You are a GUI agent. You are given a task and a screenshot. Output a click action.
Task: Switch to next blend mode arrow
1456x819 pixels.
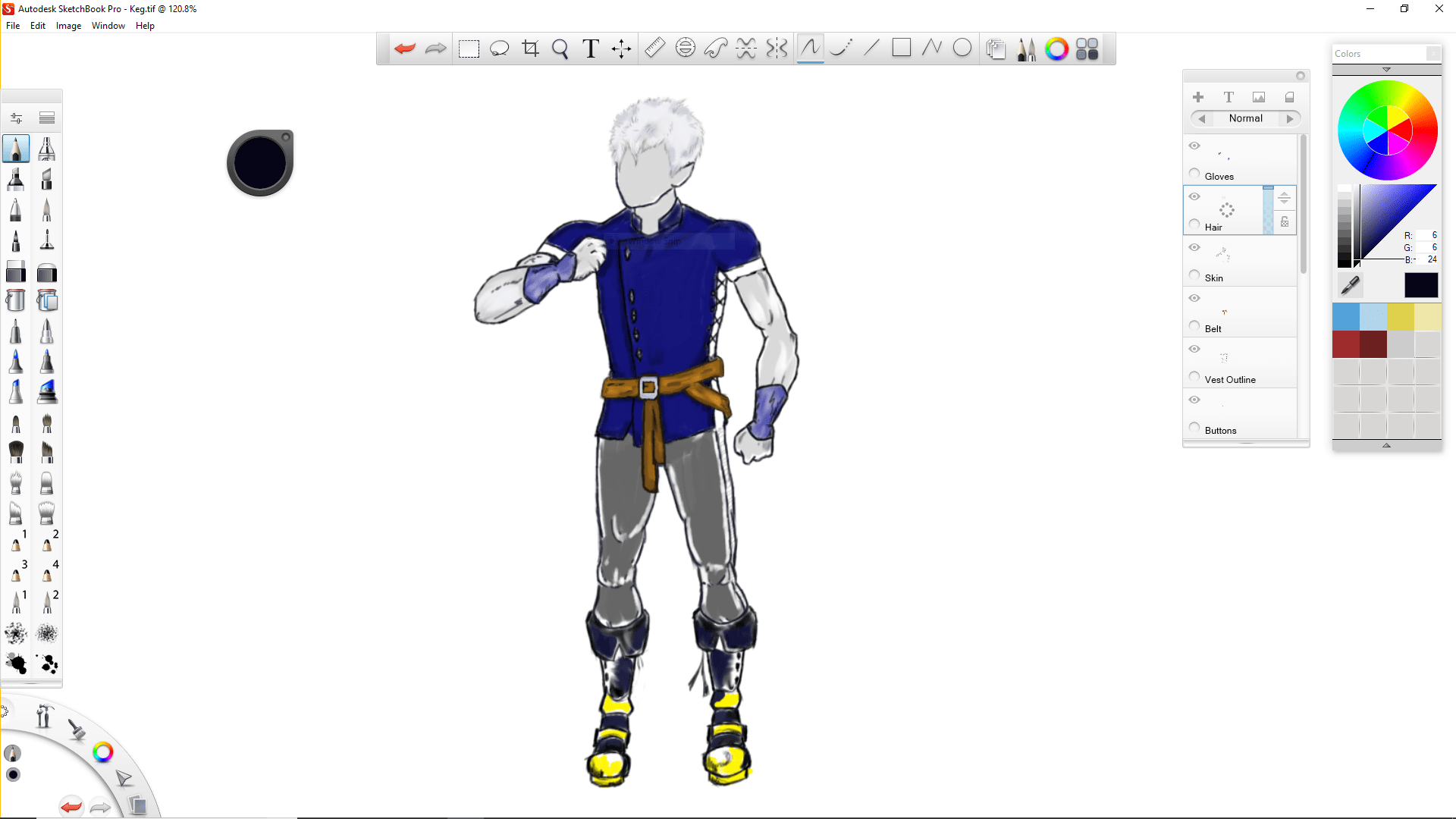pos(1289,118)
